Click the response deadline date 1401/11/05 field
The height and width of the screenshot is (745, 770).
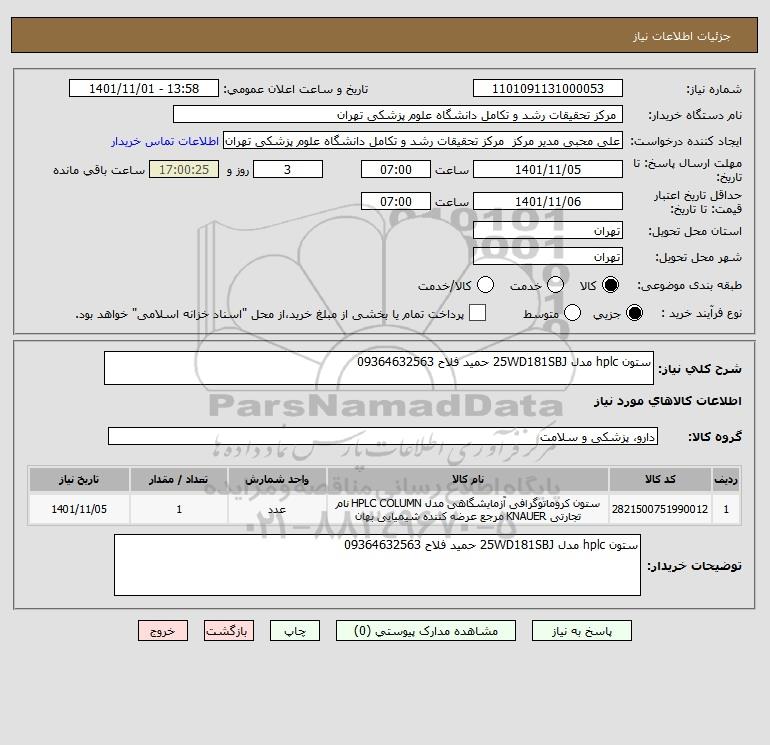pos(548,170)
